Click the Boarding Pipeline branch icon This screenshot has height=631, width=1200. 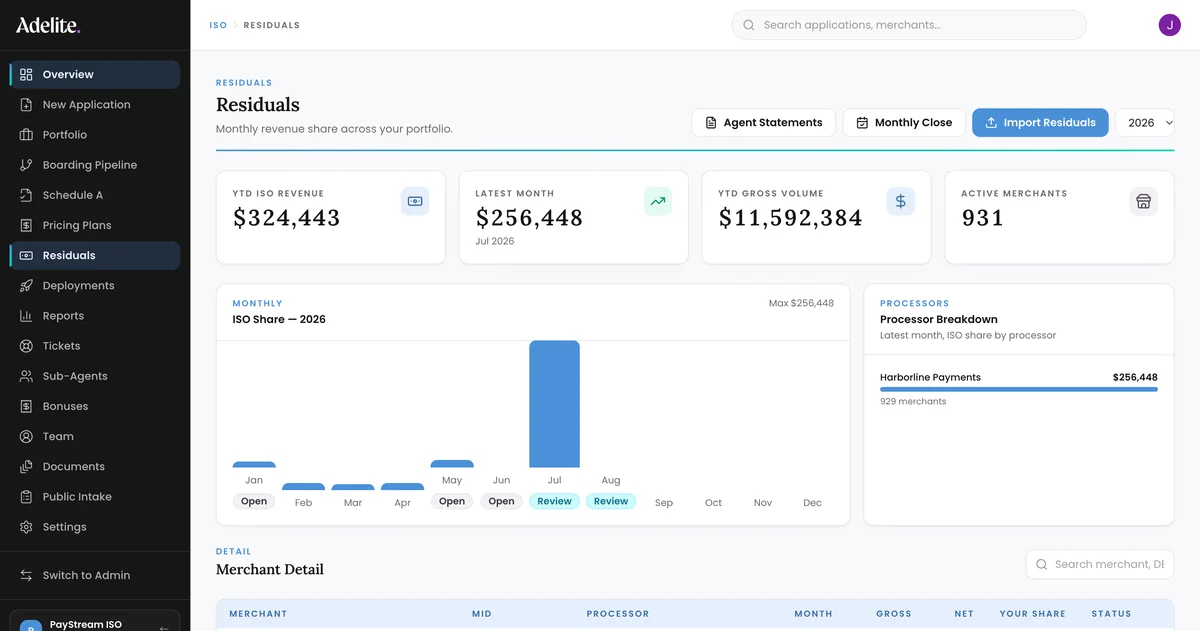[26, 165]
